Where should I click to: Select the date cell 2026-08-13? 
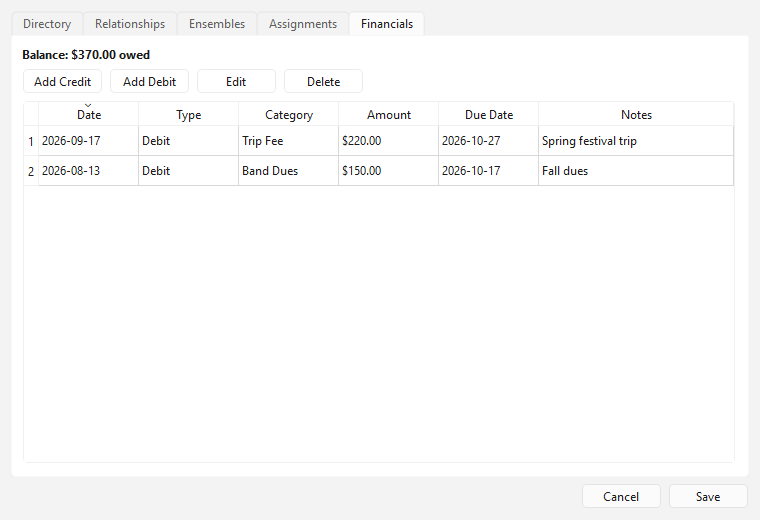[89, 171]
